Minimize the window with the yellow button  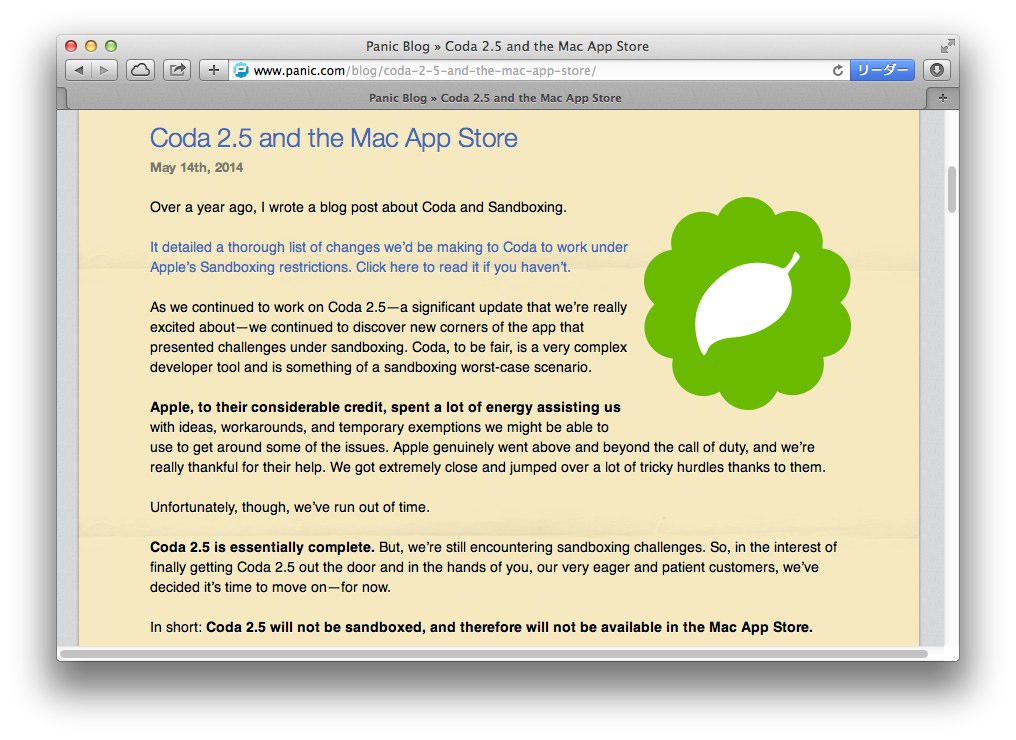click(x=91, y=46)
